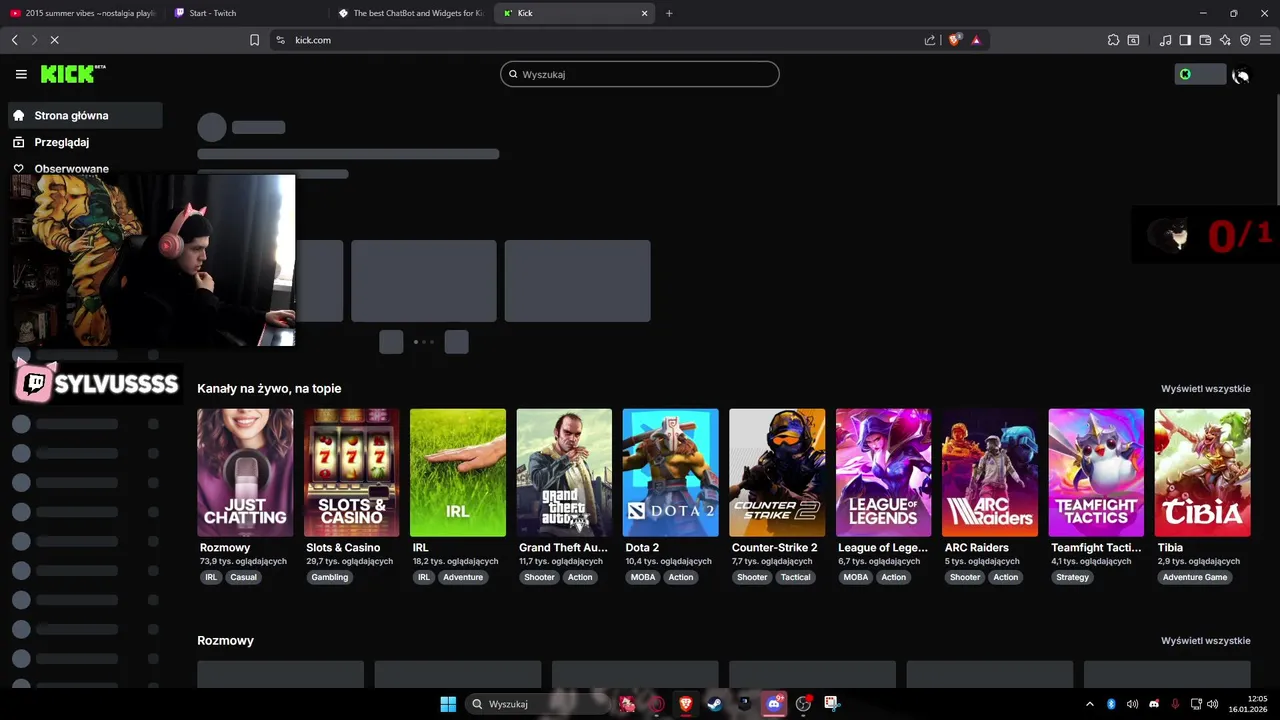The width and height of the screenshot is (1280, 720).
Task: Open the Kick points balance button
Action: point(1200,74)
